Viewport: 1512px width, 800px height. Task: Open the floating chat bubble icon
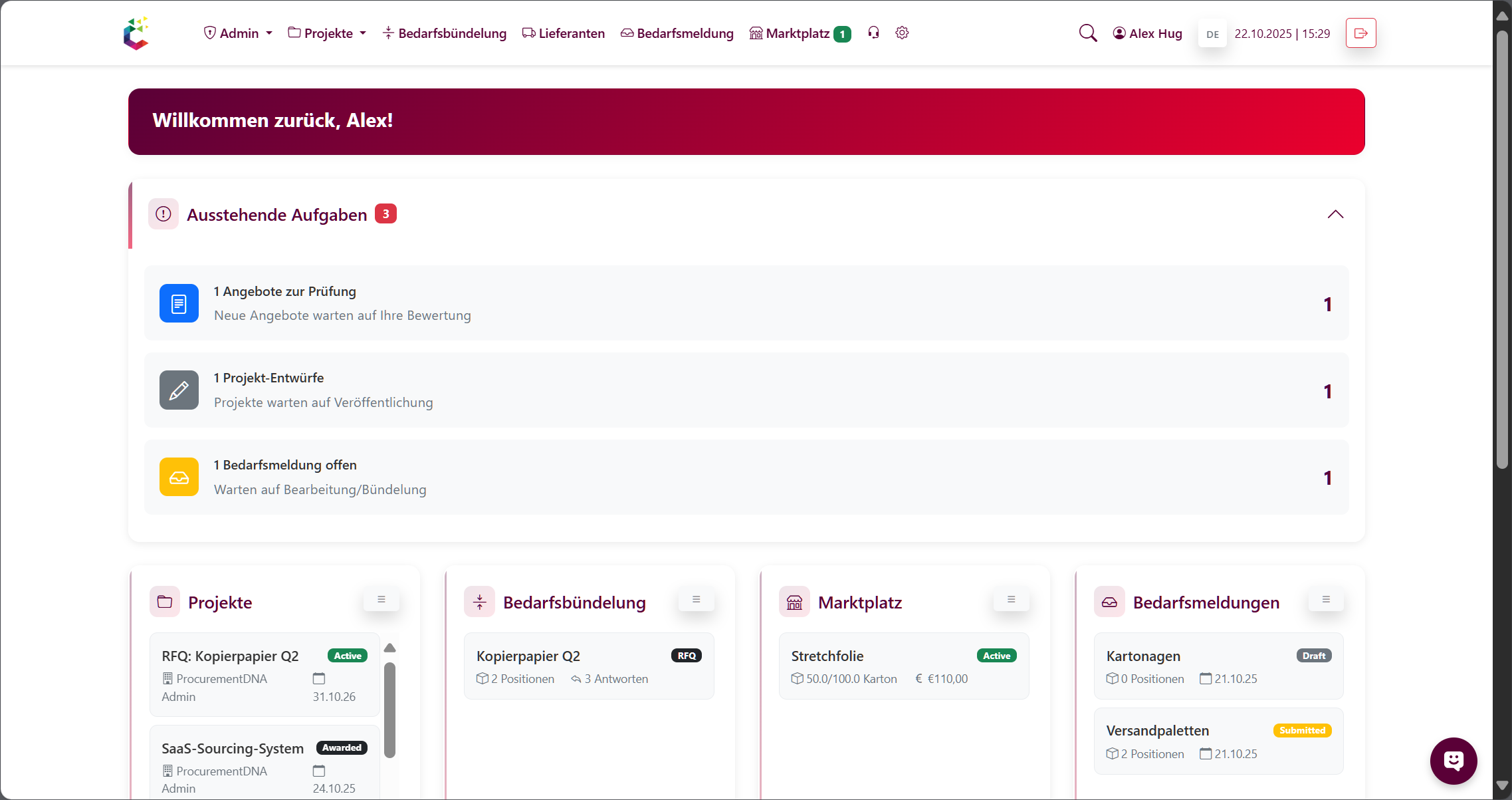(x=1454, y=761)
